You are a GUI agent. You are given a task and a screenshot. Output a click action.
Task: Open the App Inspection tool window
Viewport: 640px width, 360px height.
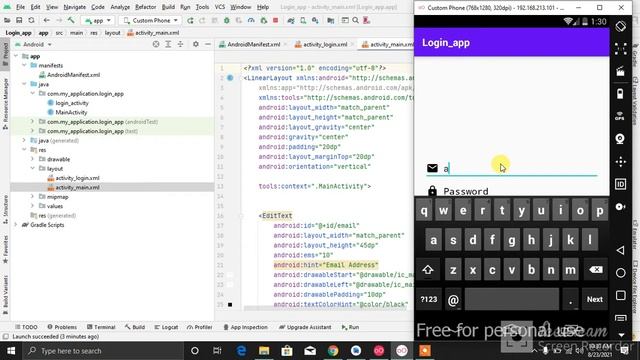click(x=245, y=327)
